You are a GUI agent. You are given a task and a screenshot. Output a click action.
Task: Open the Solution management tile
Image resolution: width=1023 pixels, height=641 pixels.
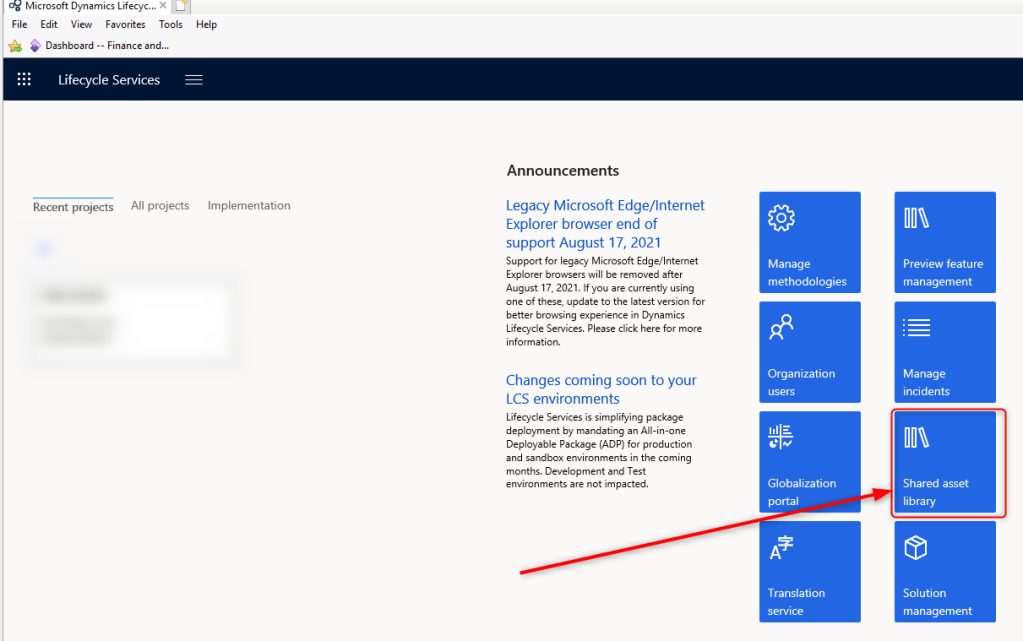click(x=944, y=571)
